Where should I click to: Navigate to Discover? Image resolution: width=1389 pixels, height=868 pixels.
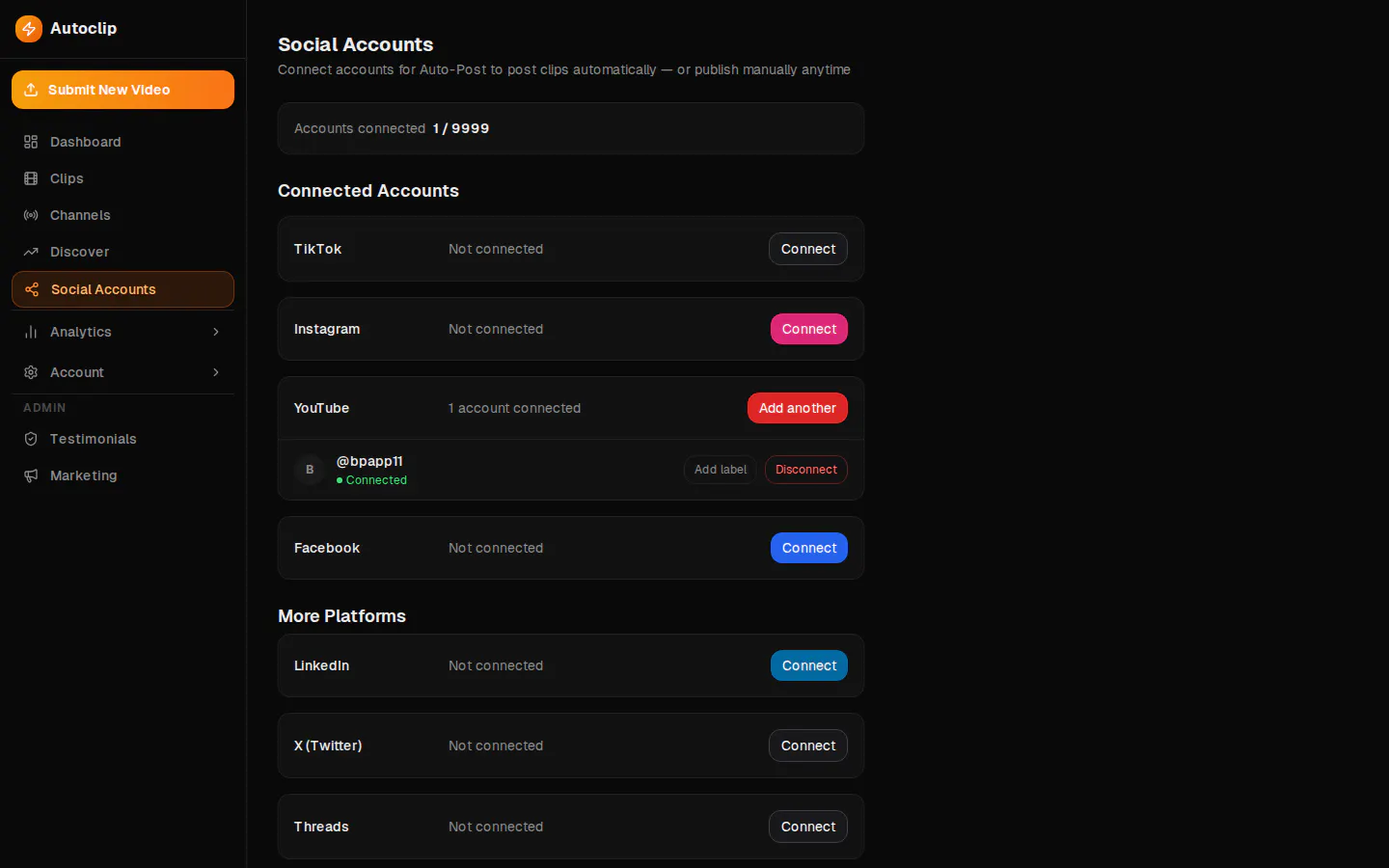123,252
